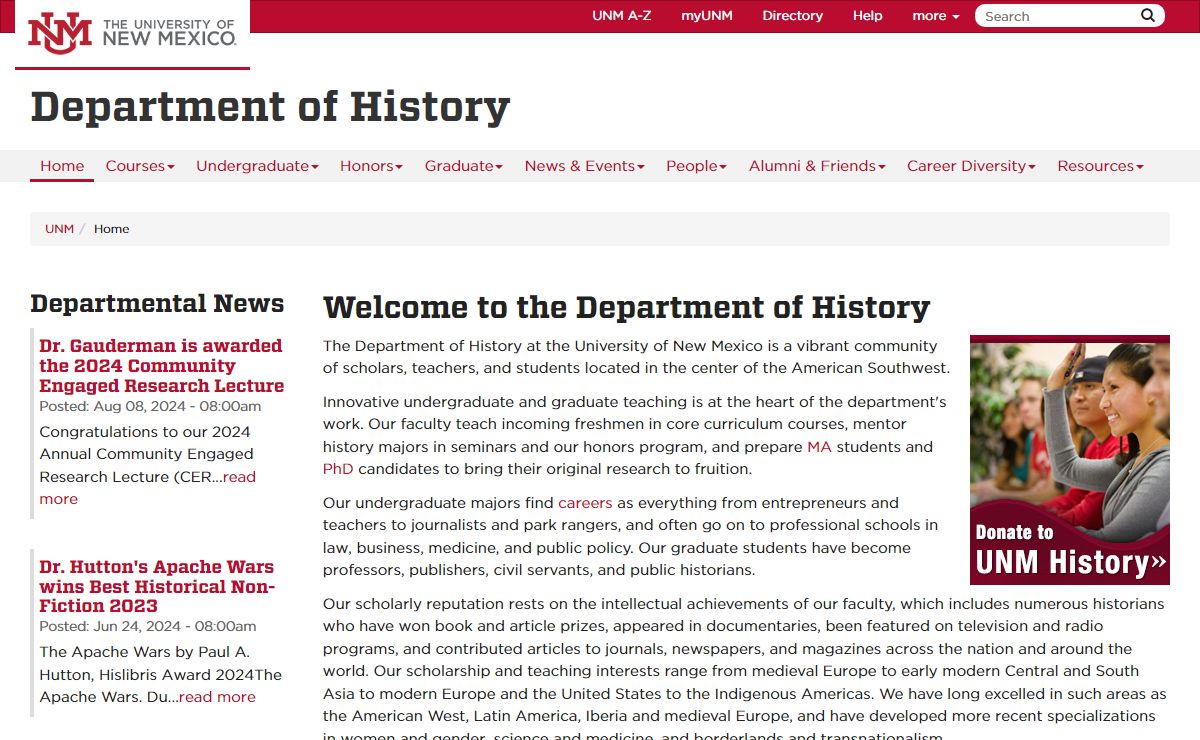Expand the Resources menu
This screenshot has height=740, width=1200.
(x=1100, y=166)
